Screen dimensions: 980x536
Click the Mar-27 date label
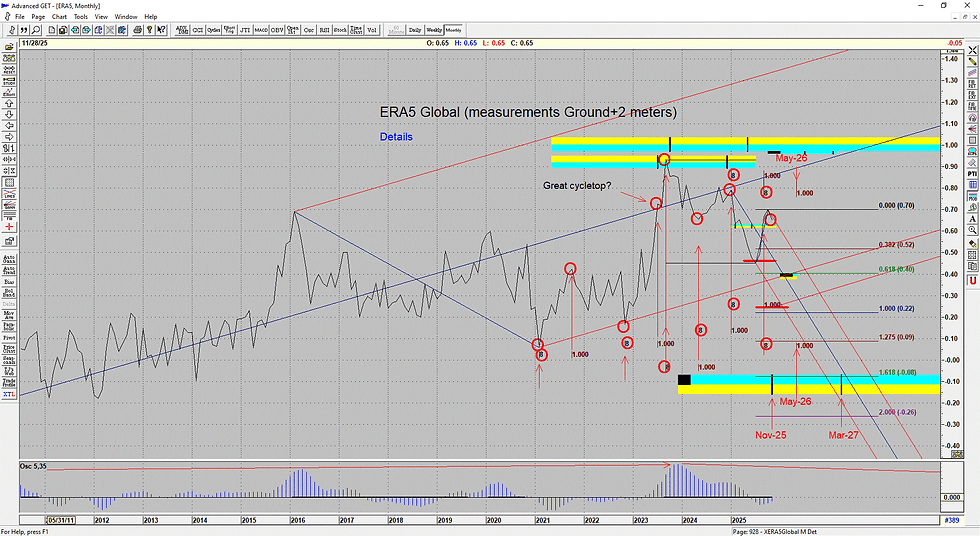click(x=844, y=435)
